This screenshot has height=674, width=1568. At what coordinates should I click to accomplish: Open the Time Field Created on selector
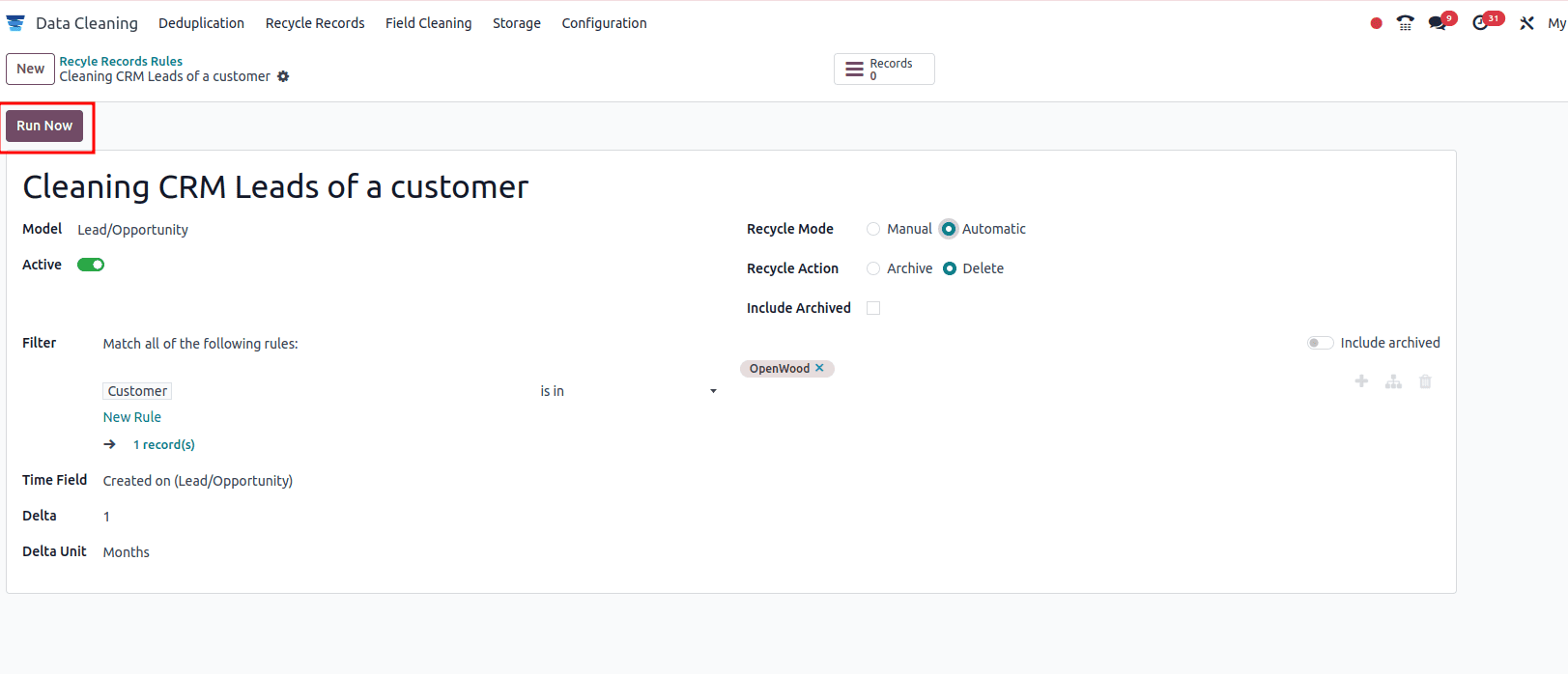pos(198,481)
